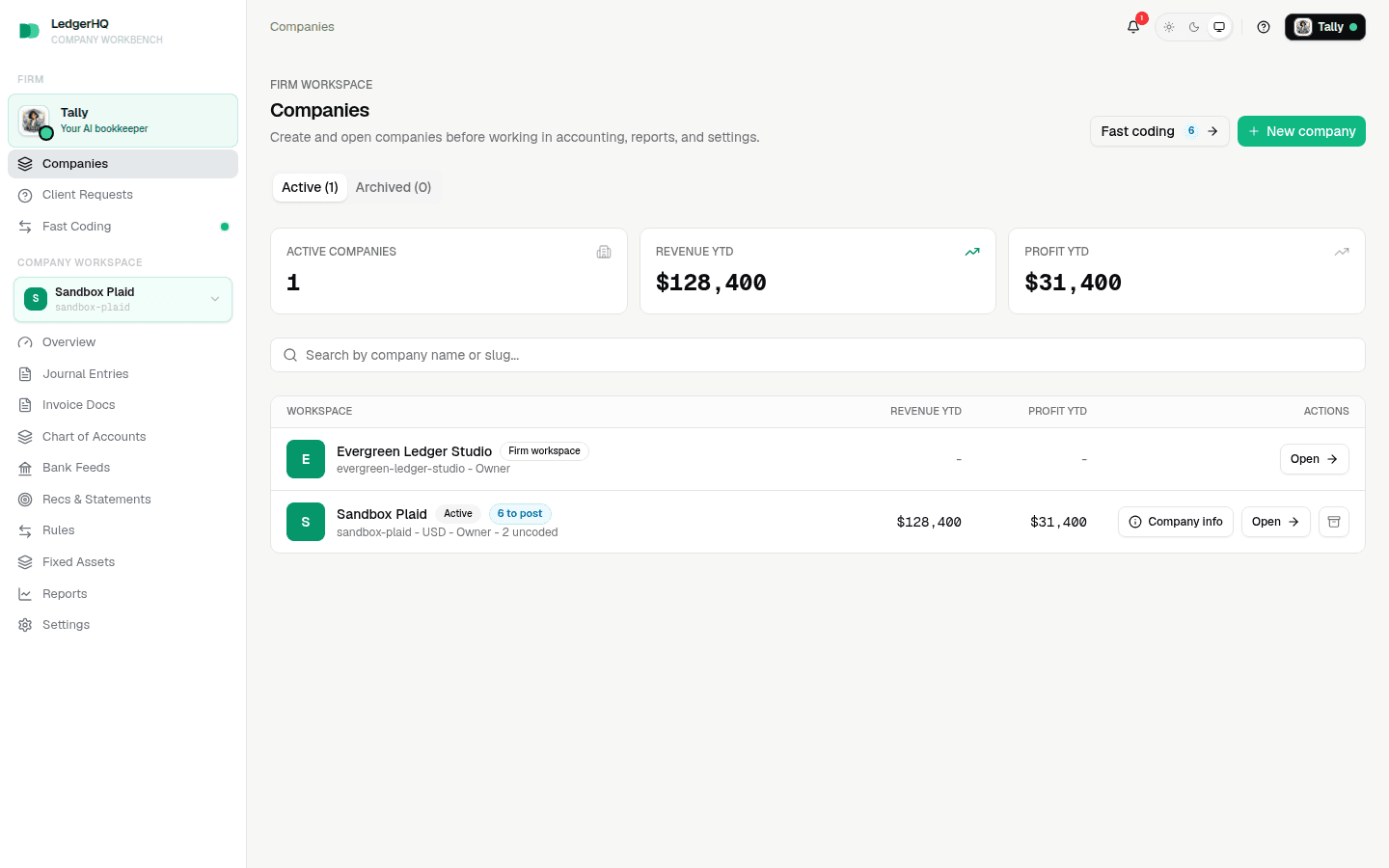Open Tally AI bookkeeper card

coord(123,121)
